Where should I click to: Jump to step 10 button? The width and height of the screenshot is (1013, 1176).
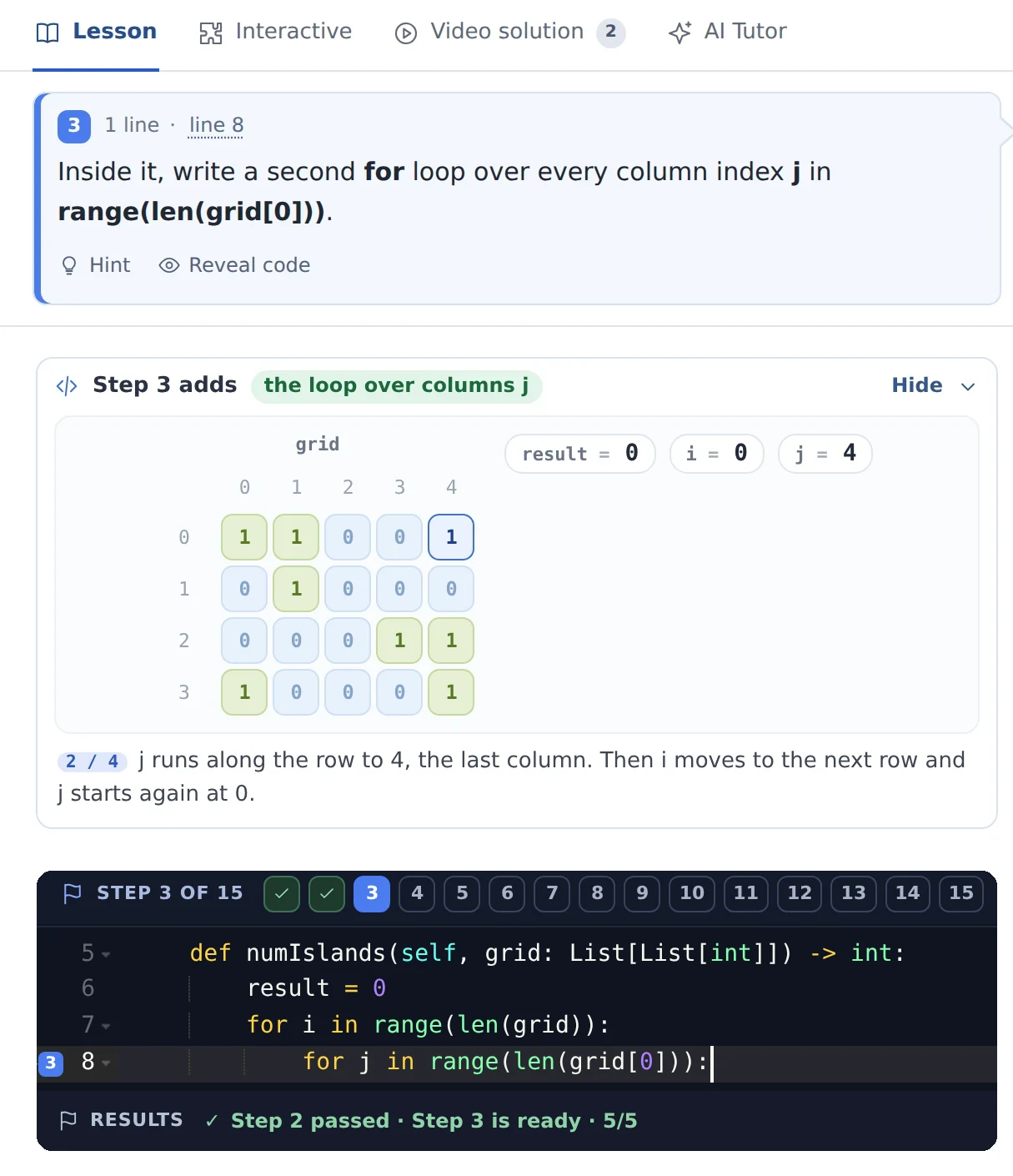tap(692, 894)
